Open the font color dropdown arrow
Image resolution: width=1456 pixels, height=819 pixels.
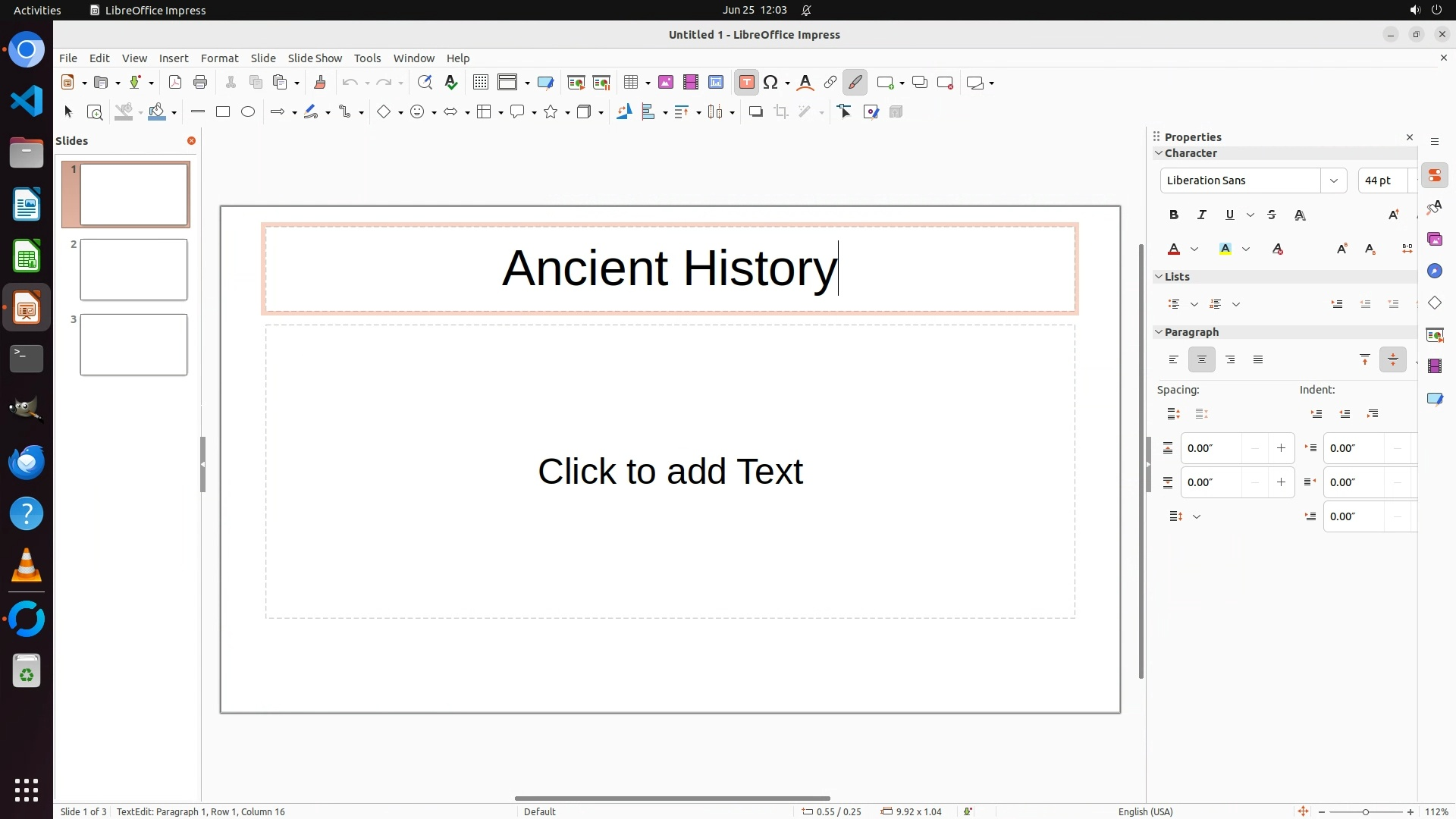click(1194, 249)
